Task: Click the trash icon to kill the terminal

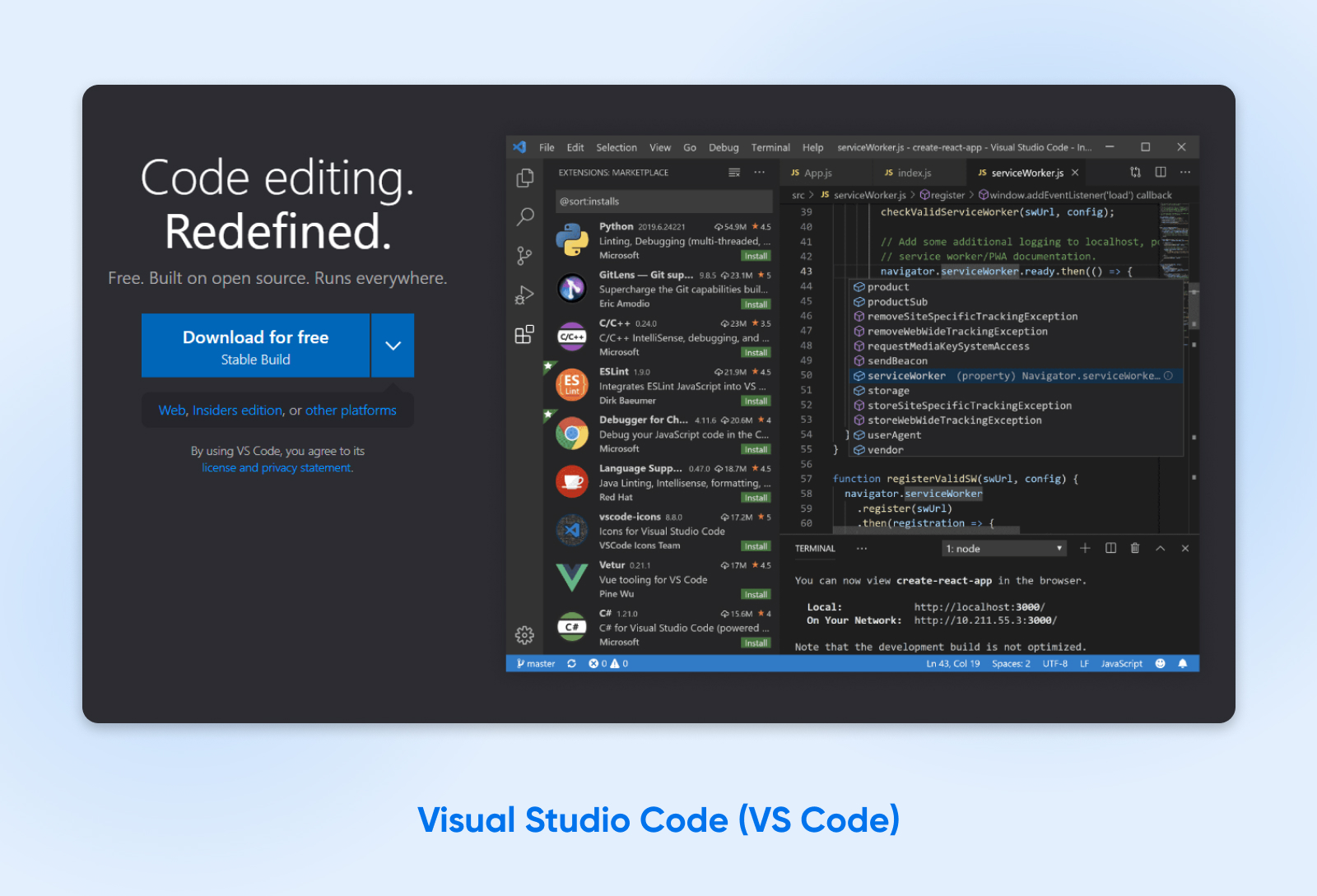Action: [1136, 548]
